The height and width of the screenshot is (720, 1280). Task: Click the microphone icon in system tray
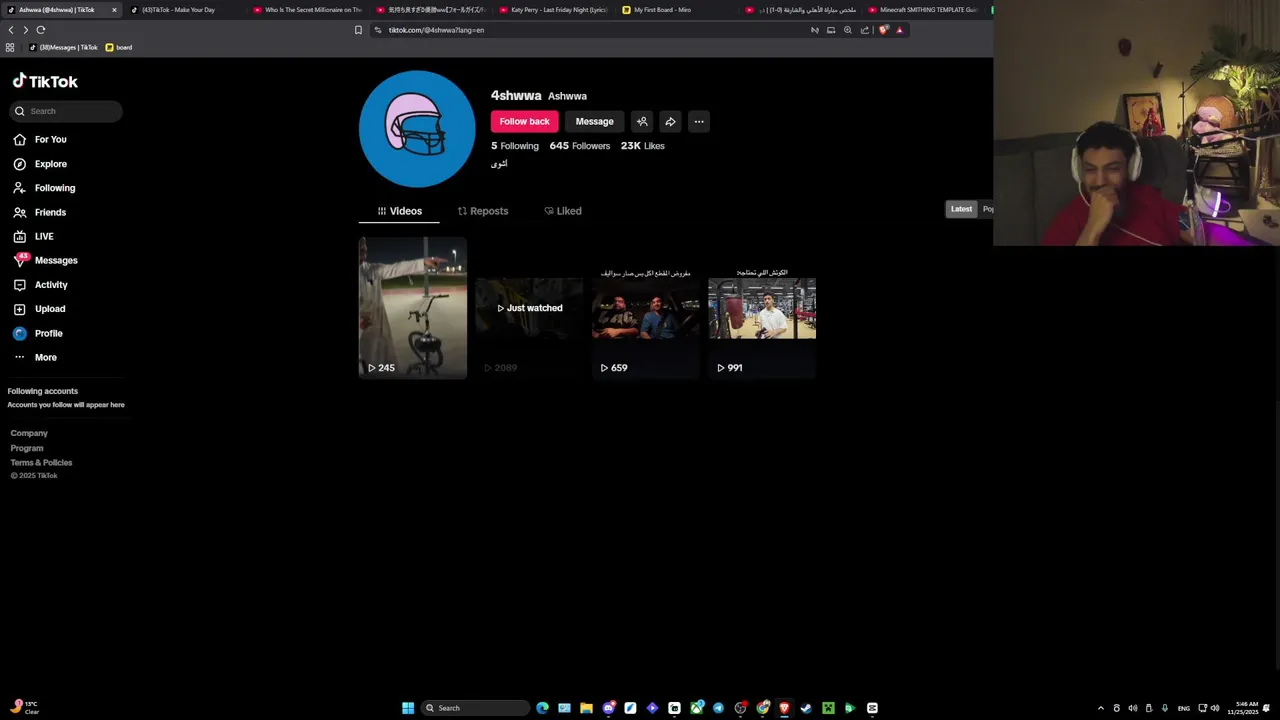click(1165, 708)
